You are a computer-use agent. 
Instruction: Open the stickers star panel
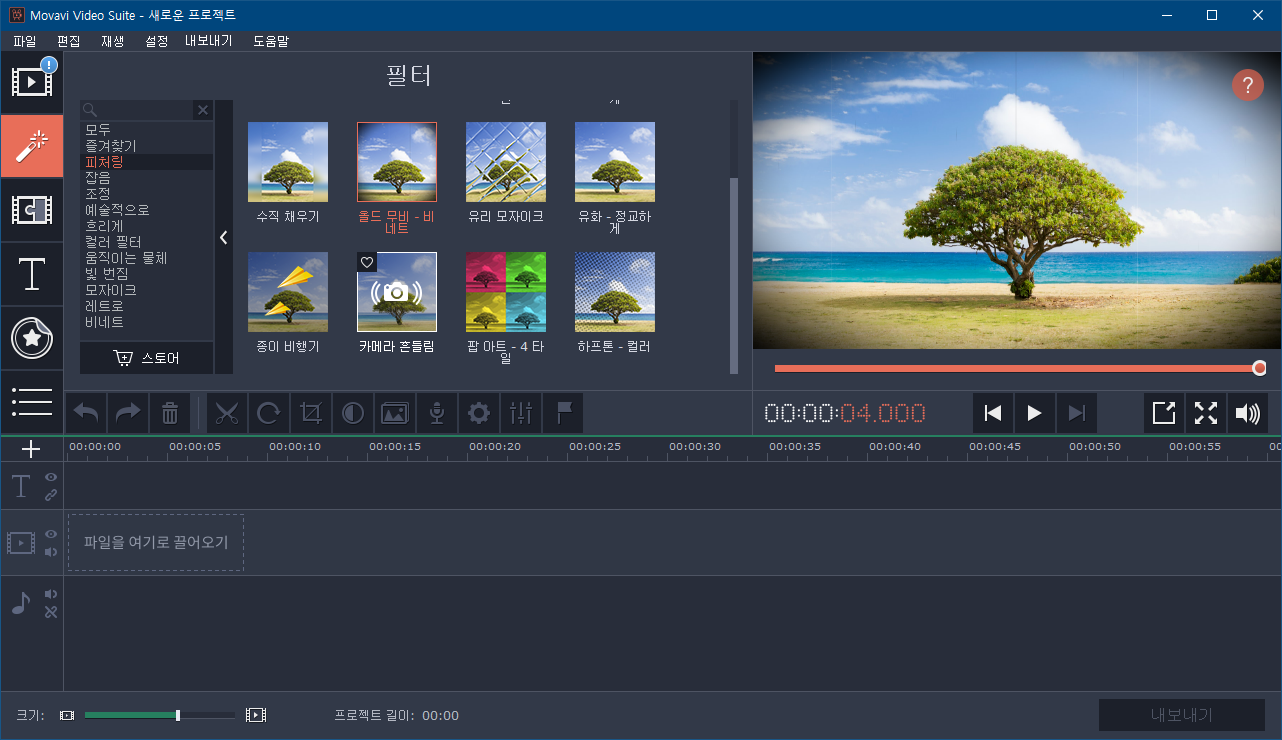(32, 338)
